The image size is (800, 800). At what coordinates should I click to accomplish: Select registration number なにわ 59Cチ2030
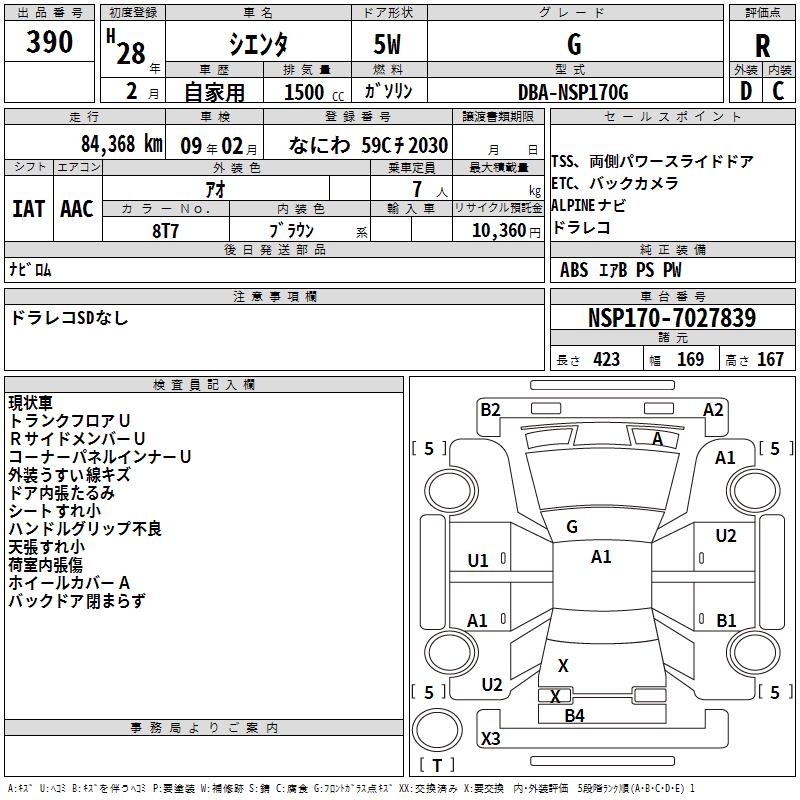368,145
